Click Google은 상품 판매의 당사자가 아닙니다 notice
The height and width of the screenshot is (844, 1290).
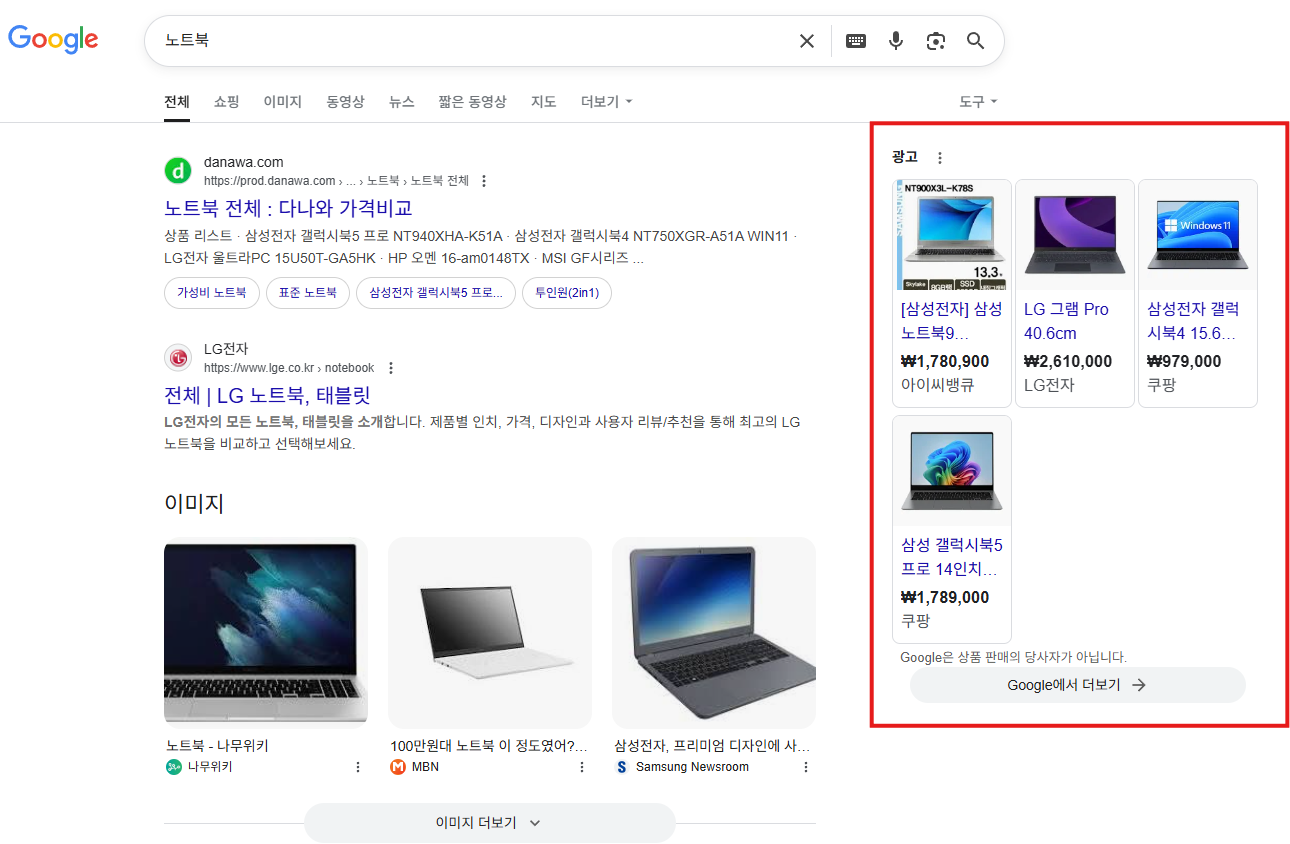pos(1013,657)
